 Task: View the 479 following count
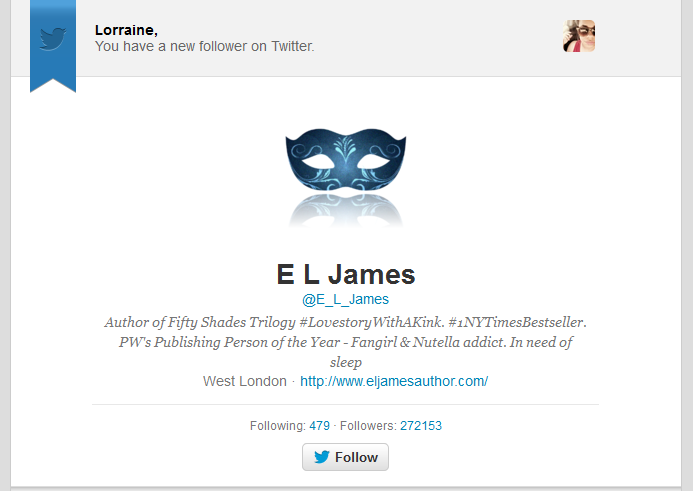(320, 426)
